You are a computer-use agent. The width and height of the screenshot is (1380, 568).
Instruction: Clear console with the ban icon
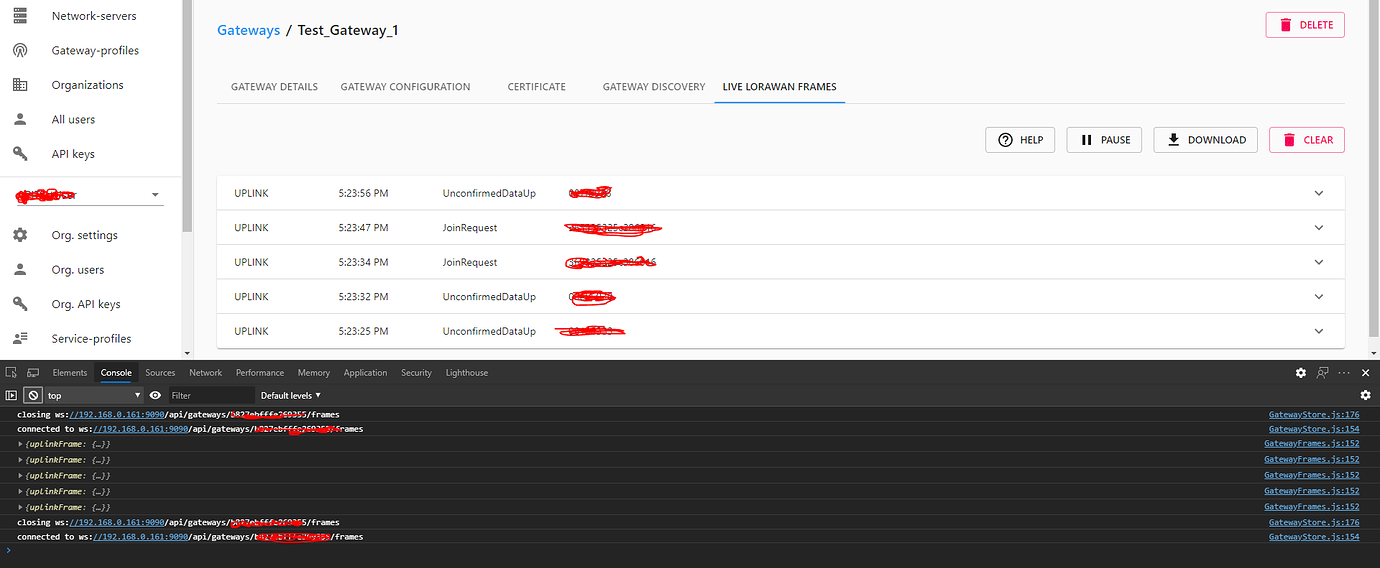tap(33, 395)
